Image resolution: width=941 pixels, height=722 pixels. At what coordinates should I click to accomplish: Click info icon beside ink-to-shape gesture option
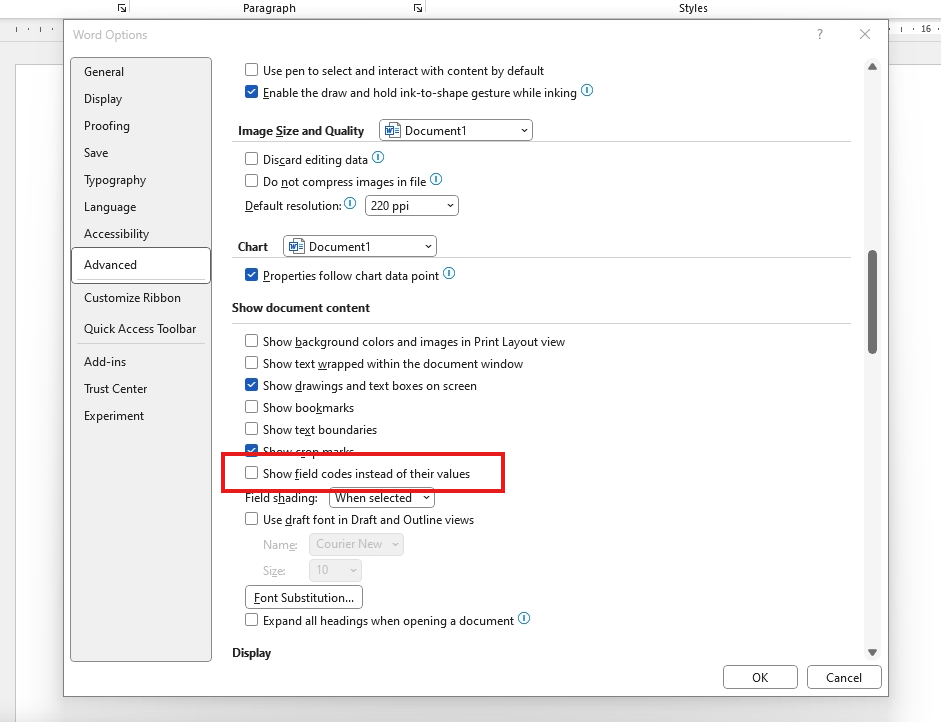[587, 91]
